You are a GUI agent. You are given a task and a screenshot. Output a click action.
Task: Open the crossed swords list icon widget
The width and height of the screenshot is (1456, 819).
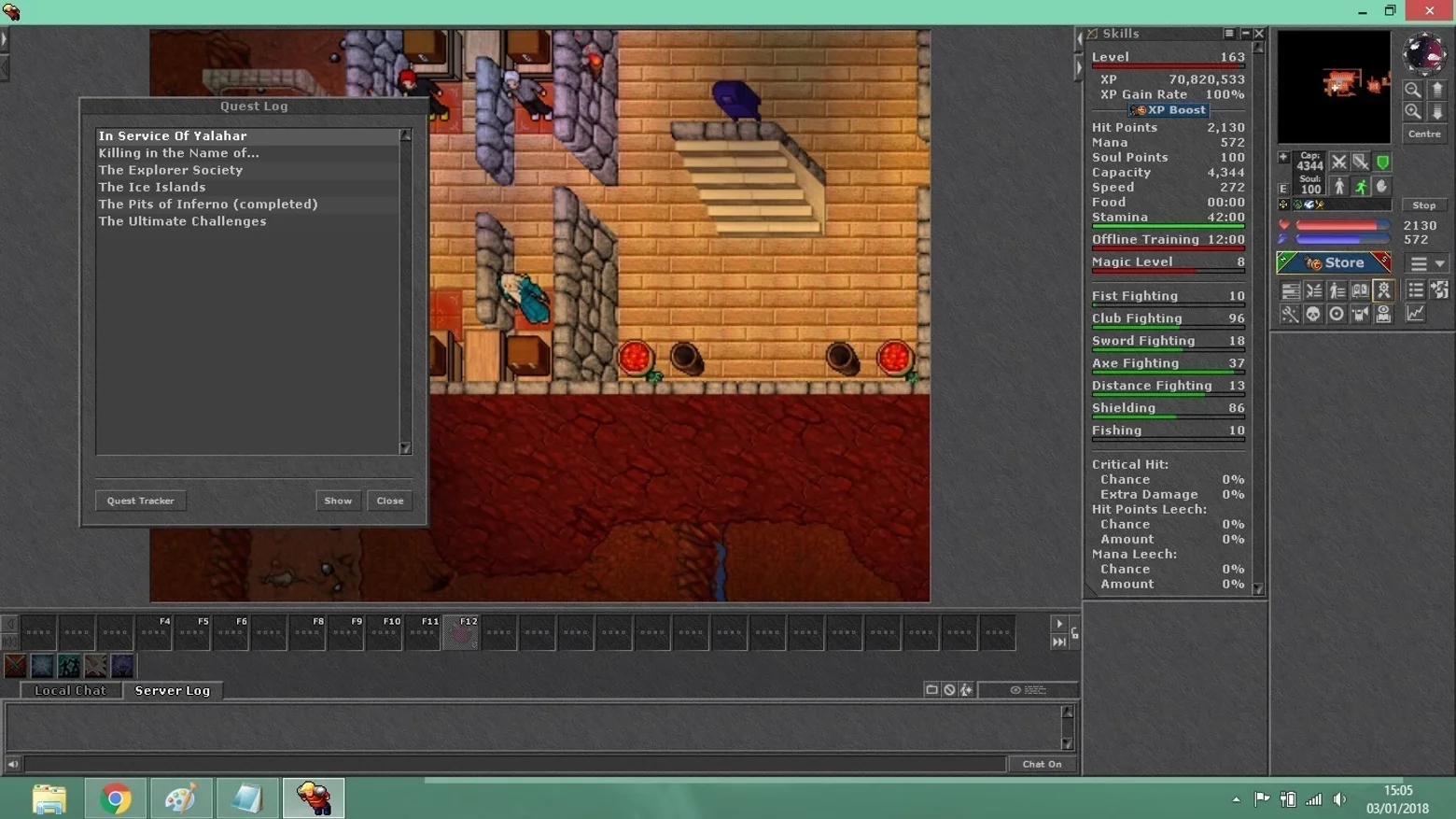1313,290
